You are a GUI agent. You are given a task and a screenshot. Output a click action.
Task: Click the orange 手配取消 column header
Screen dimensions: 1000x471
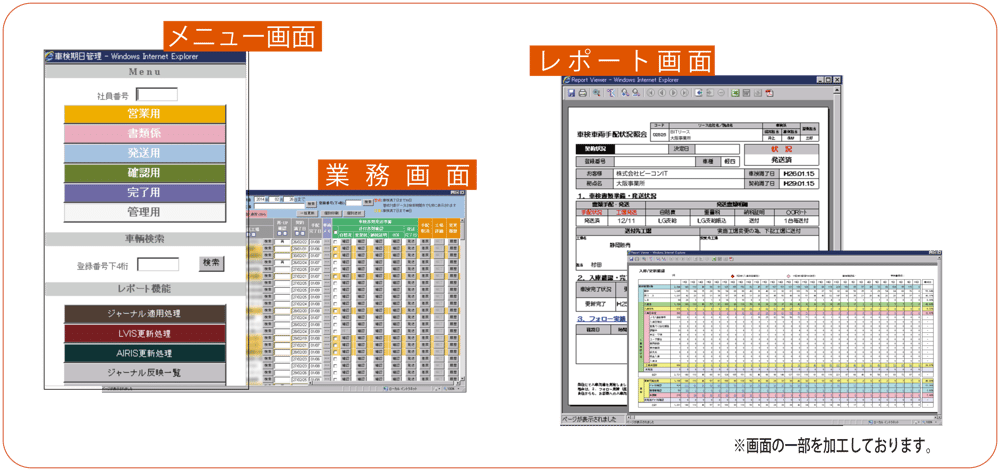tap(425, 228)
